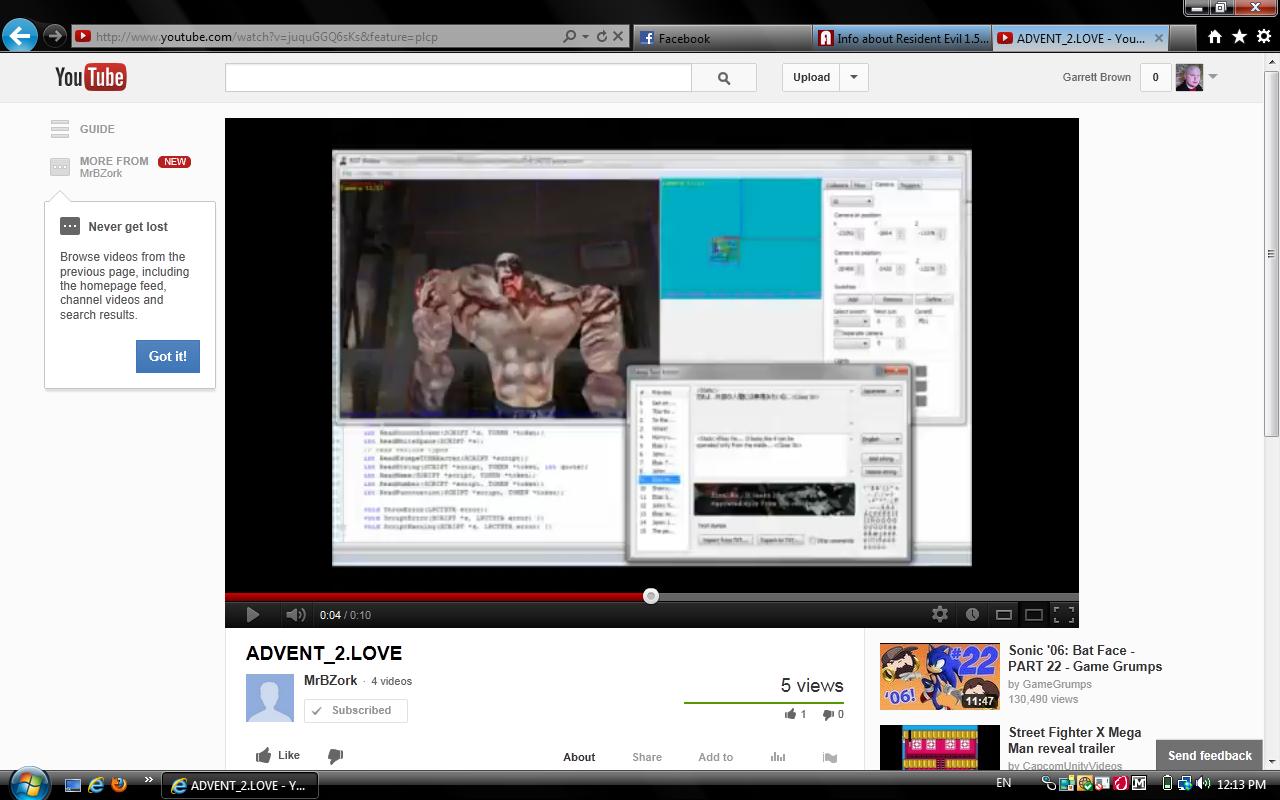Mute the video volume

(295, 614)
